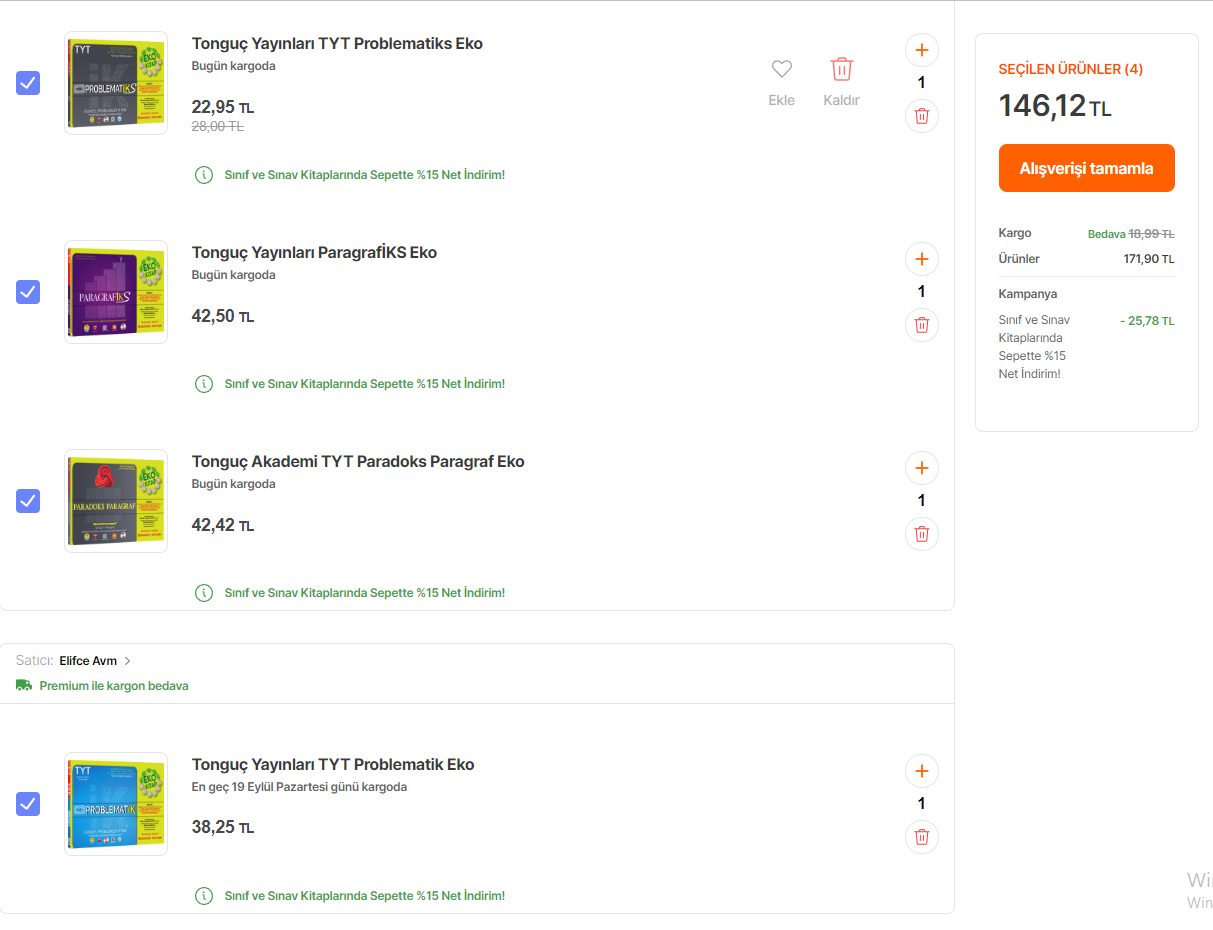The width and height of the screenshot is (1213, 930).
Task: Click the ParagrafİKS Eko book thumbnail
Action: (x=116, y=292)
